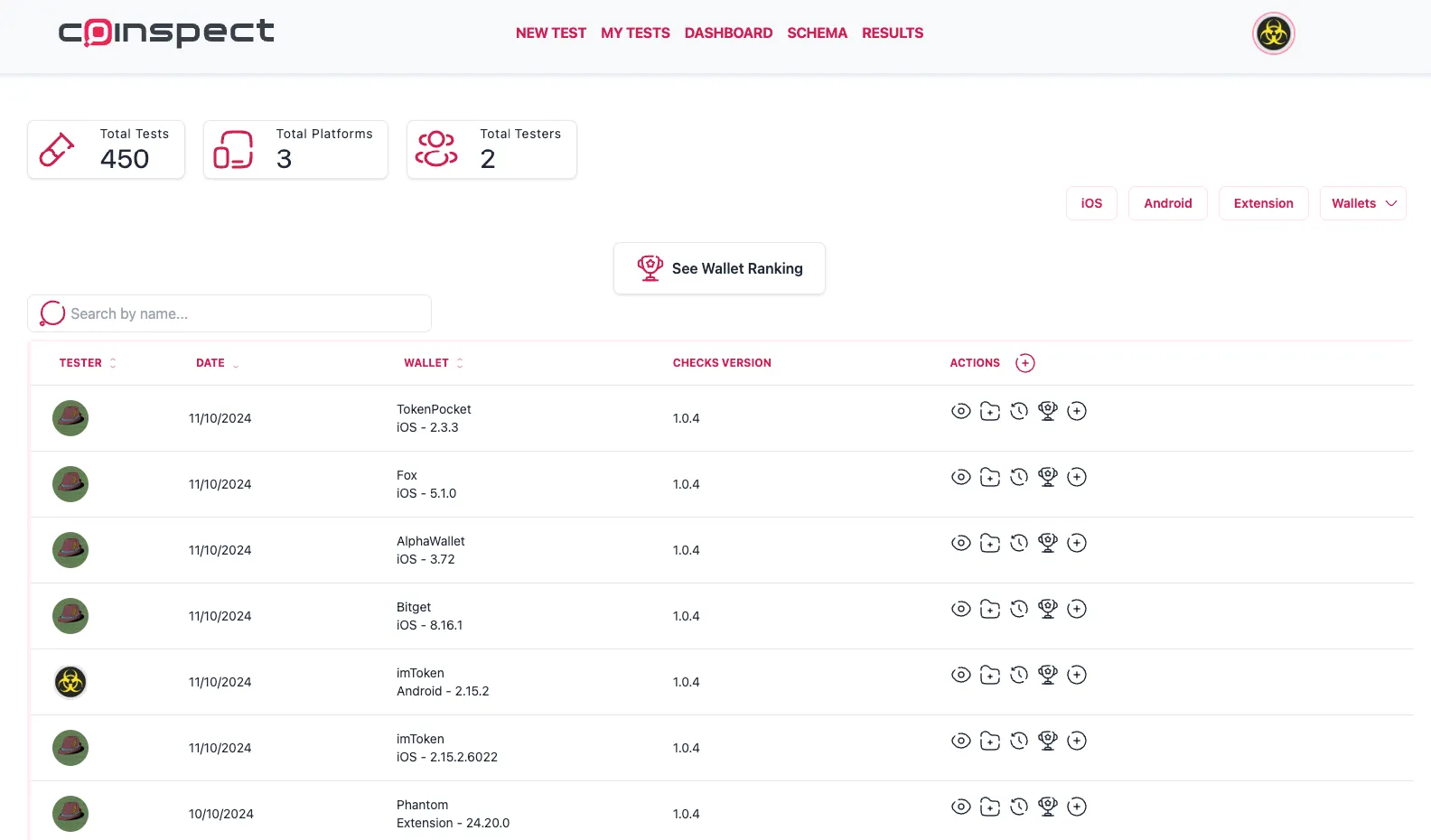Click trophy icon in imToken iOS row

(1048, 741)
